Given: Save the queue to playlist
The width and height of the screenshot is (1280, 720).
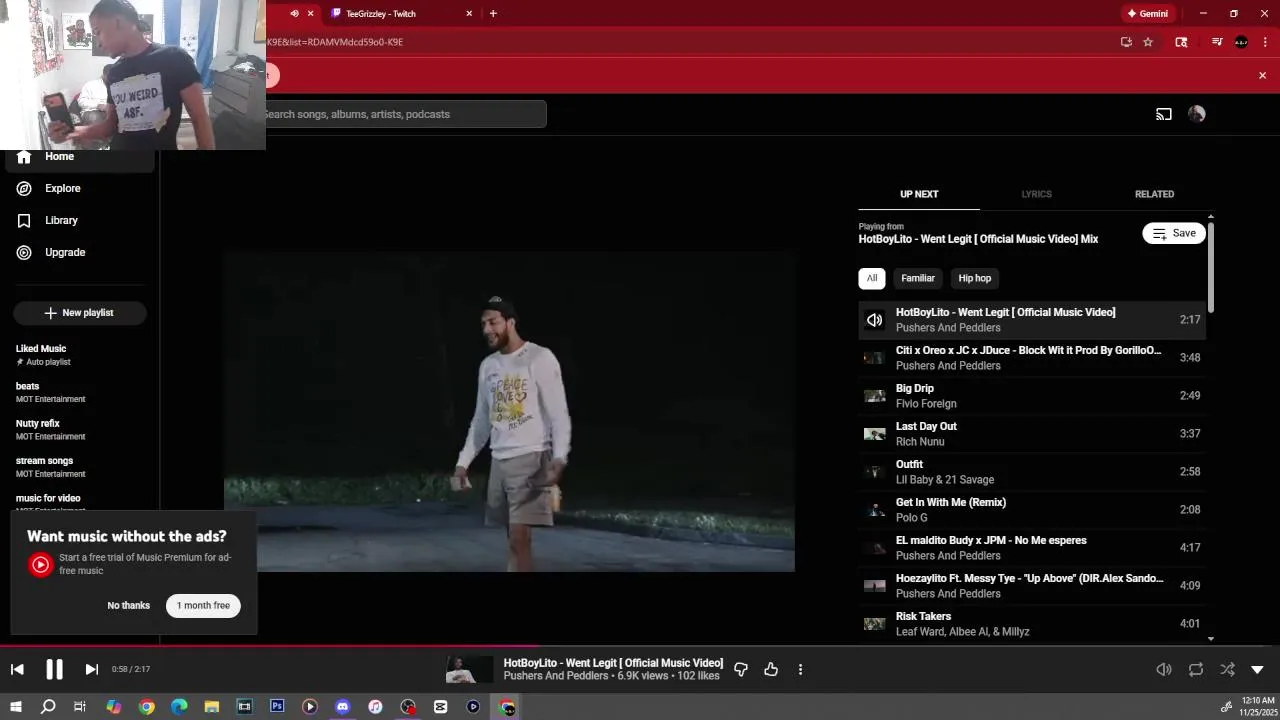Looking at the screenshot, I should pyautogui.click(x=1174, y=233).
